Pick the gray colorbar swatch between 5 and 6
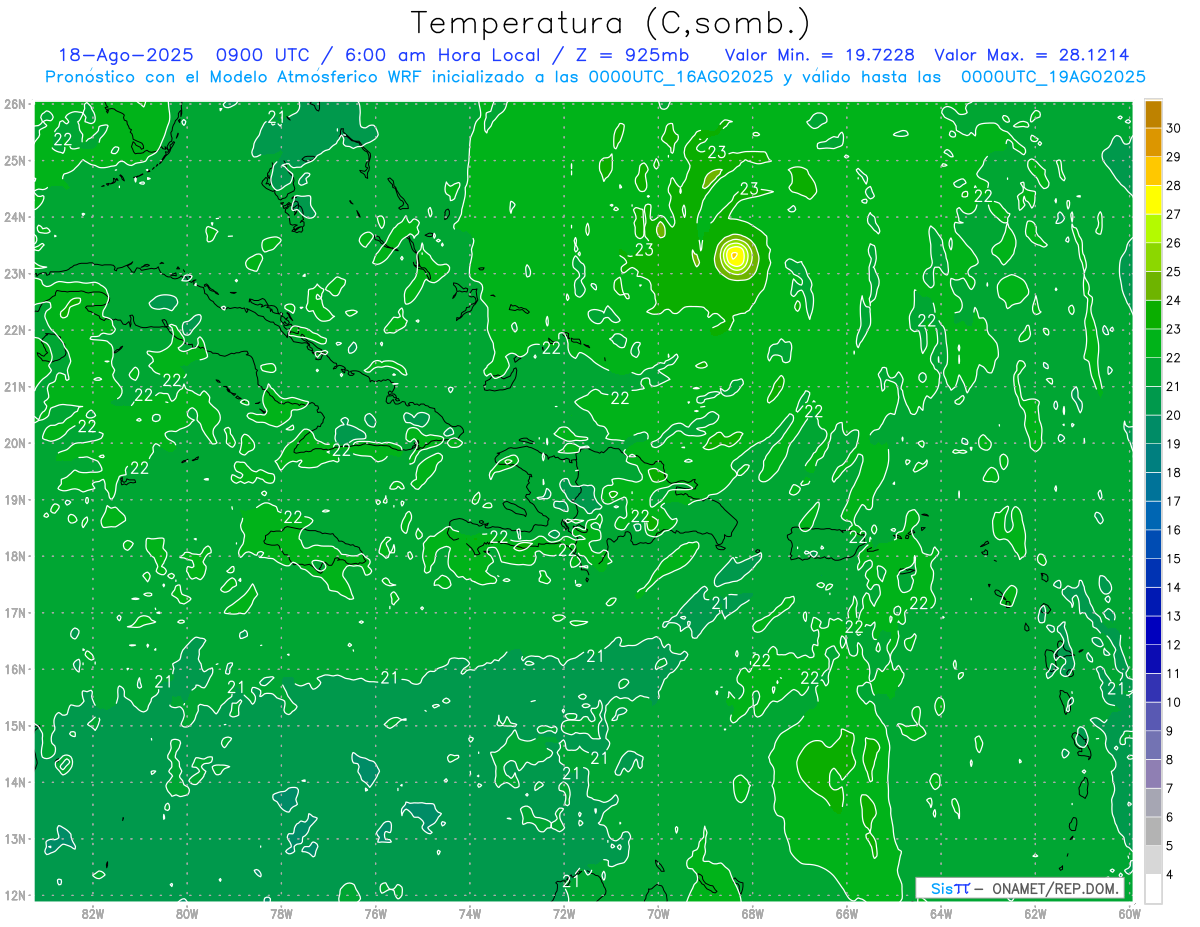The height and width of the screenshot is (927, 1200). coord(1153,831)
